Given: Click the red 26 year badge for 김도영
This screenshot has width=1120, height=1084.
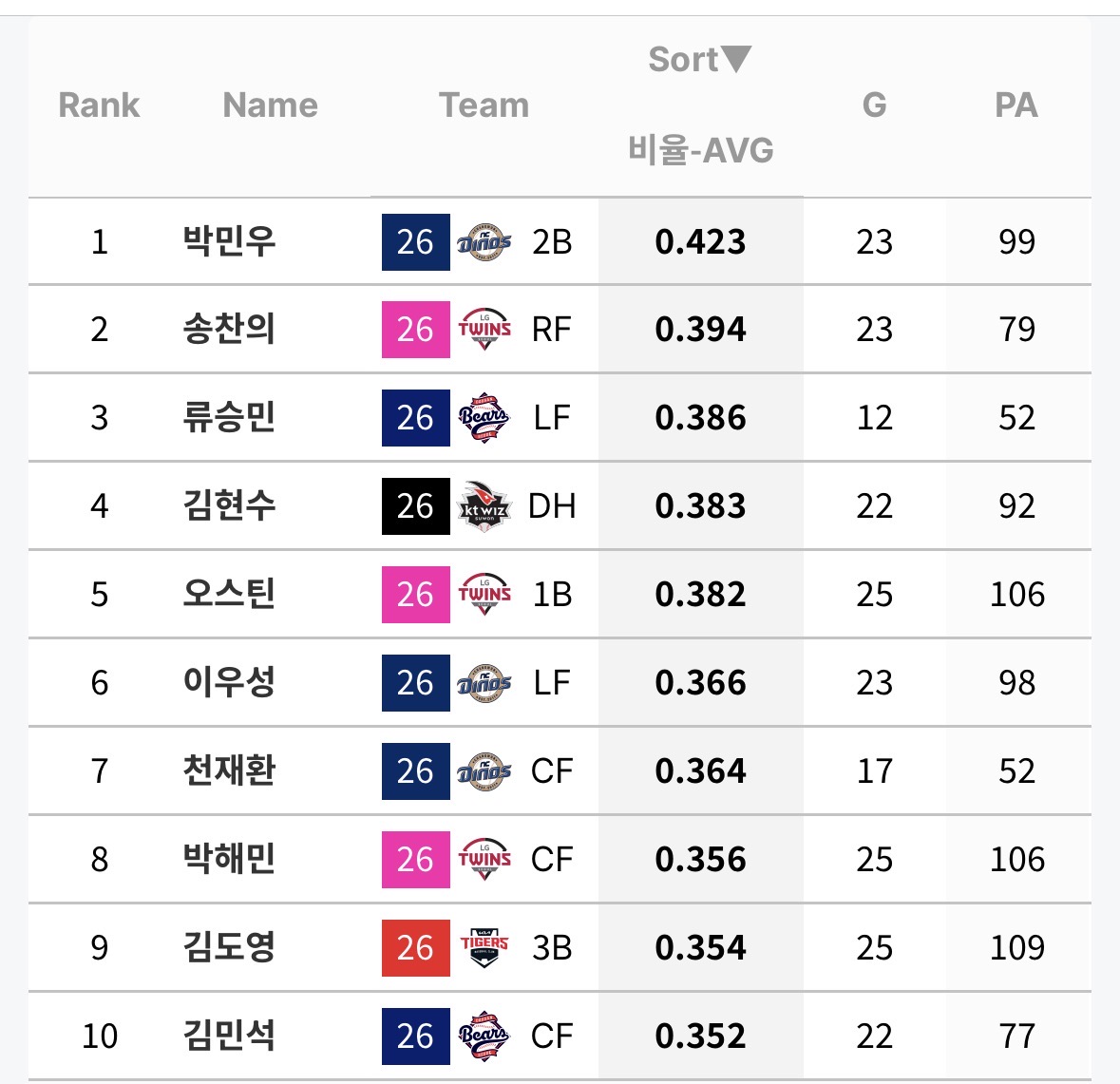Looking at the screenshot, I should [x=416, y=947].
